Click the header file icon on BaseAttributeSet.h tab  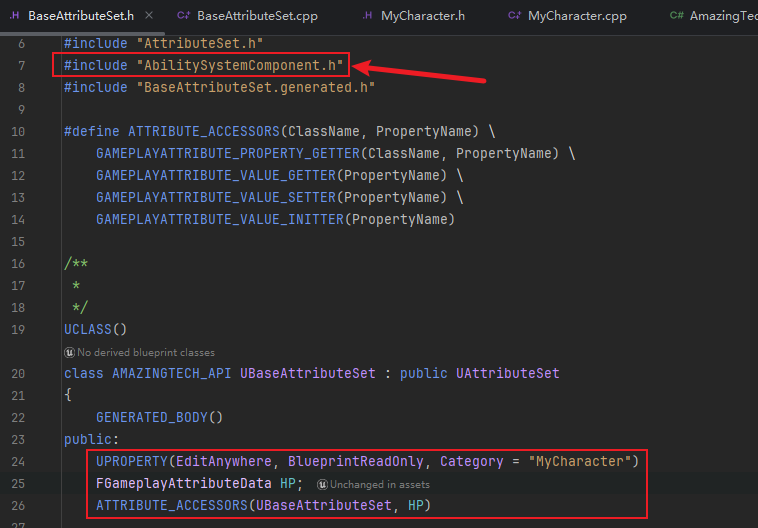(14, 16)
